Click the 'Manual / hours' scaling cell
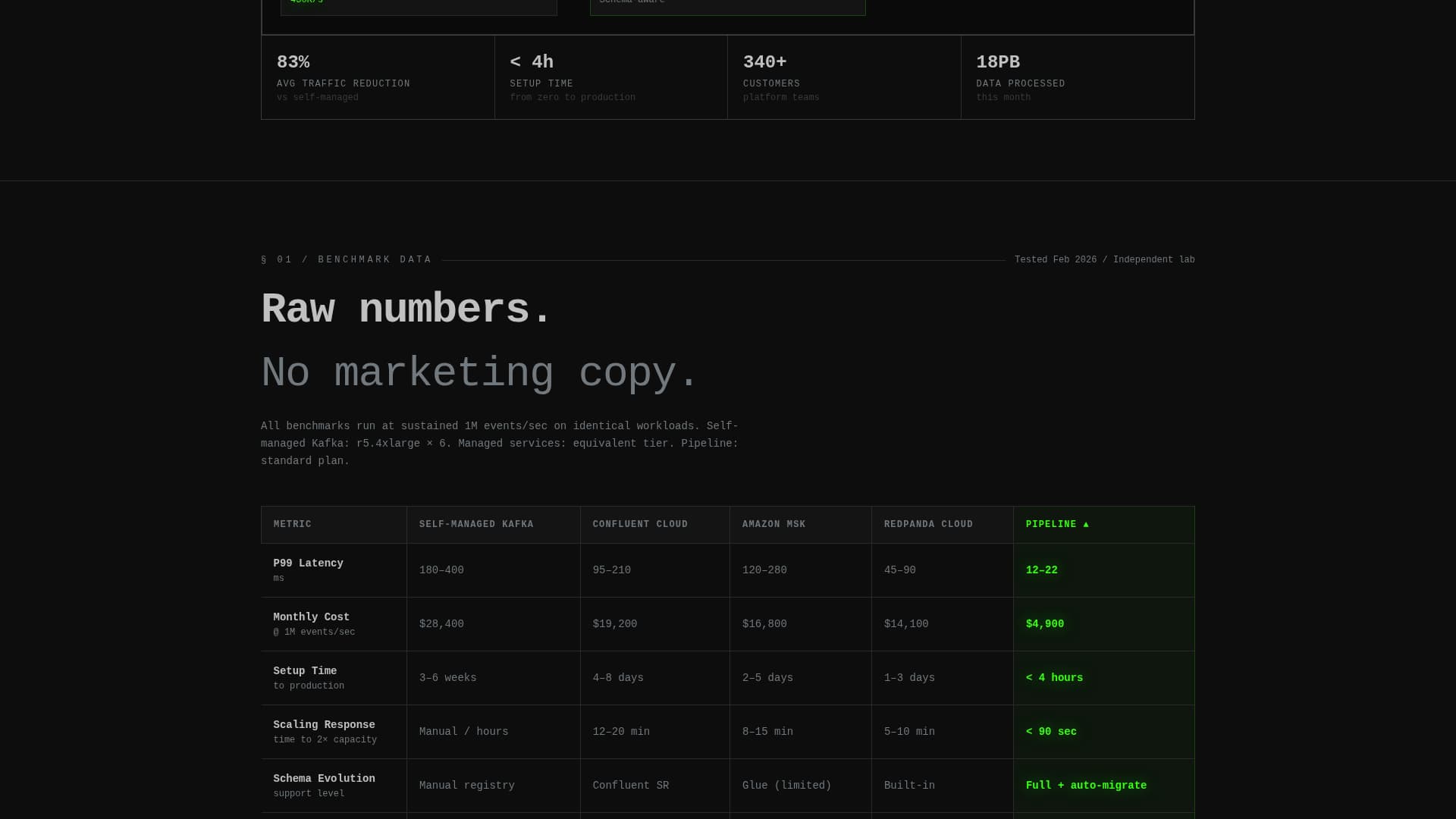 click(x=494, y=732)
